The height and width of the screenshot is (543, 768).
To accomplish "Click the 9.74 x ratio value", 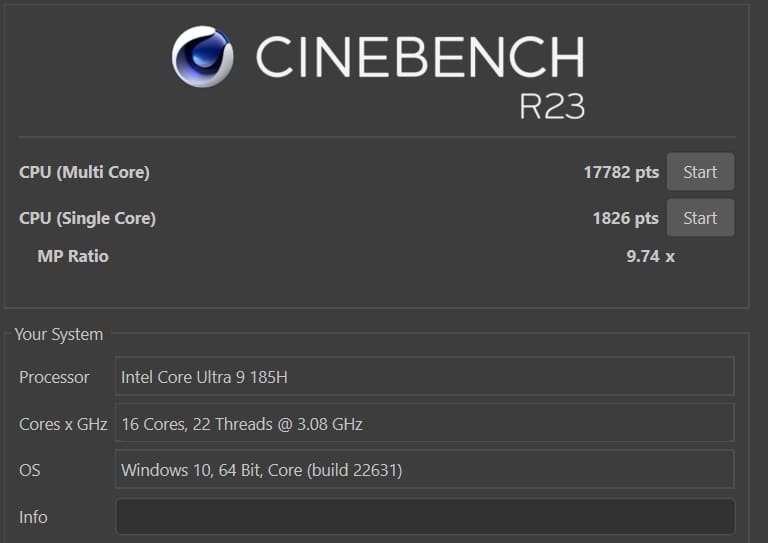I will pos(650,256).
